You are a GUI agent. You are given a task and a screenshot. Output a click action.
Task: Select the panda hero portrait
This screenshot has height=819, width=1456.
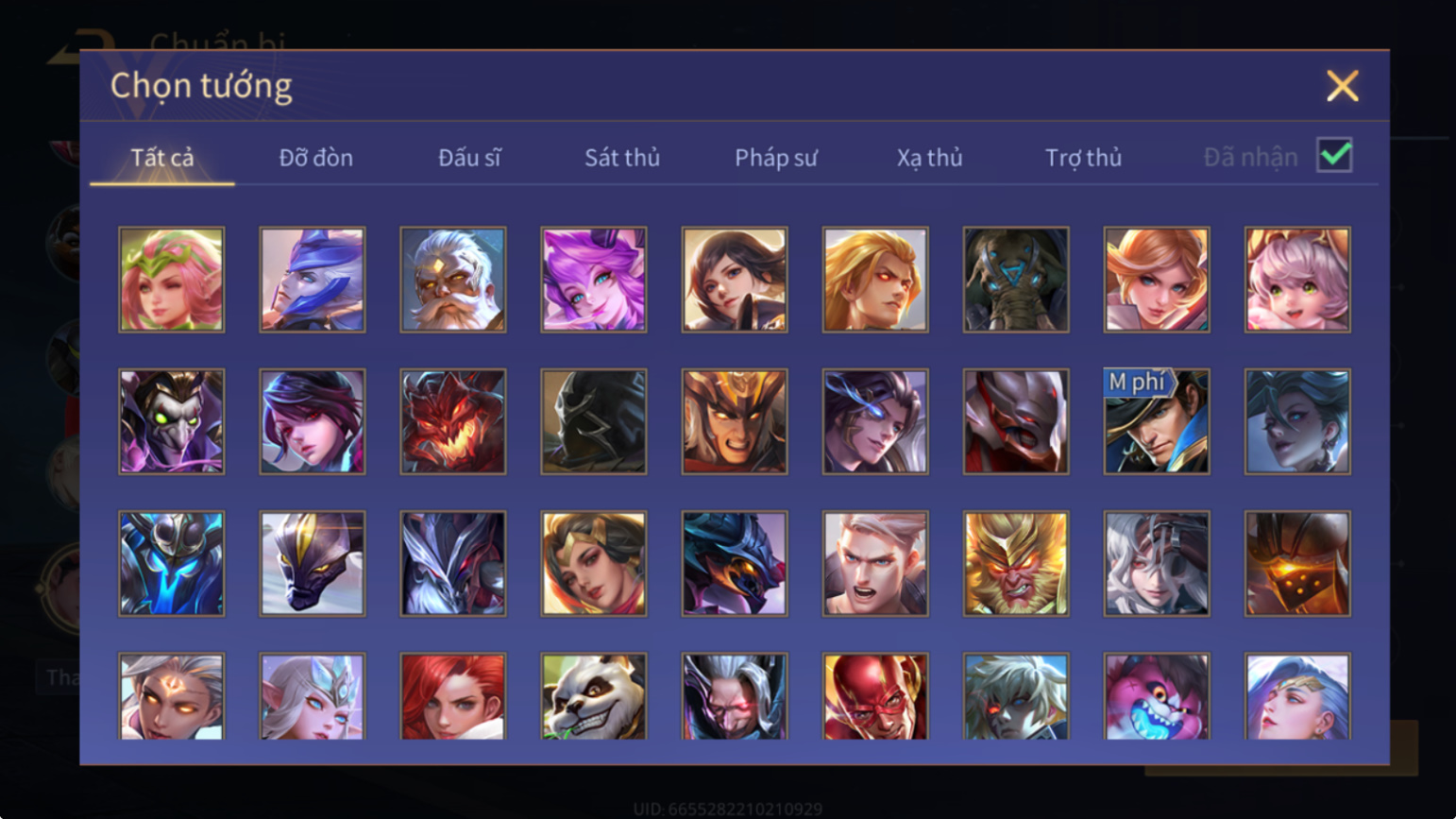point(594,696)
